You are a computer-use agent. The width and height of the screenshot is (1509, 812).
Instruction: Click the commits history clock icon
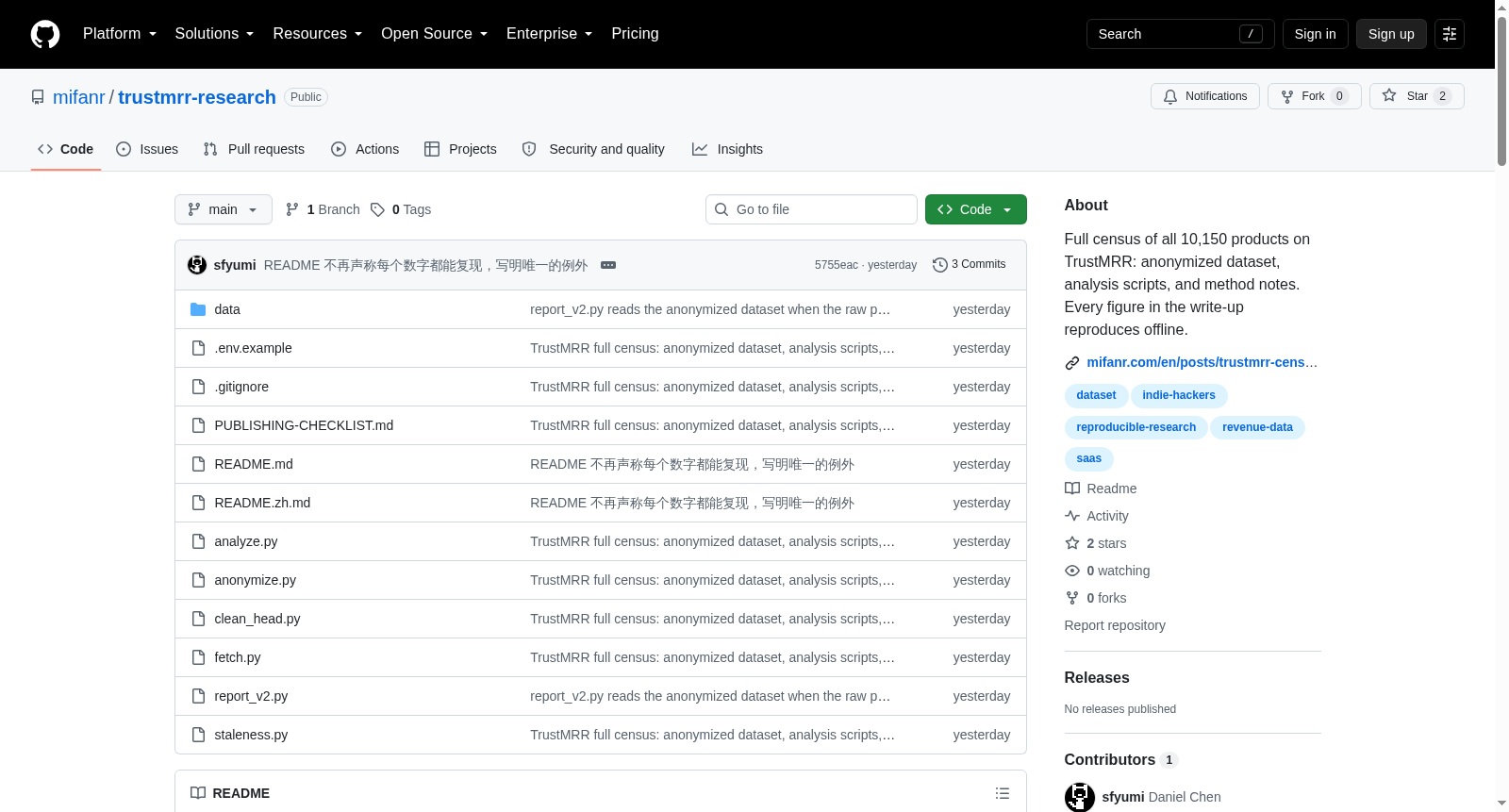pyautogui.click(x=939, y=265)
